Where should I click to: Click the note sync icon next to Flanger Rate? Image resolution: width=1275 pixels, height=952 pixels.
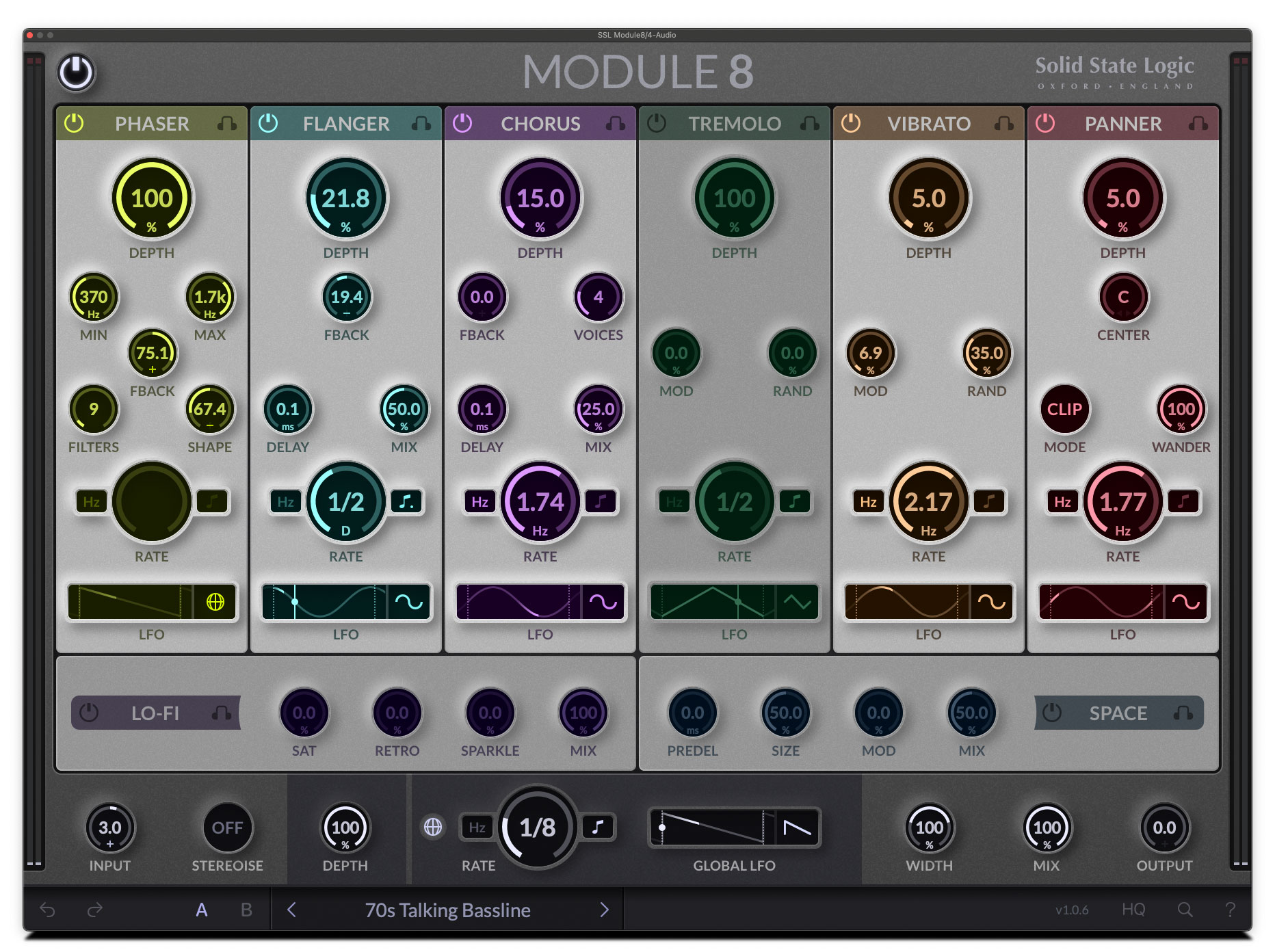click(408, 502)
